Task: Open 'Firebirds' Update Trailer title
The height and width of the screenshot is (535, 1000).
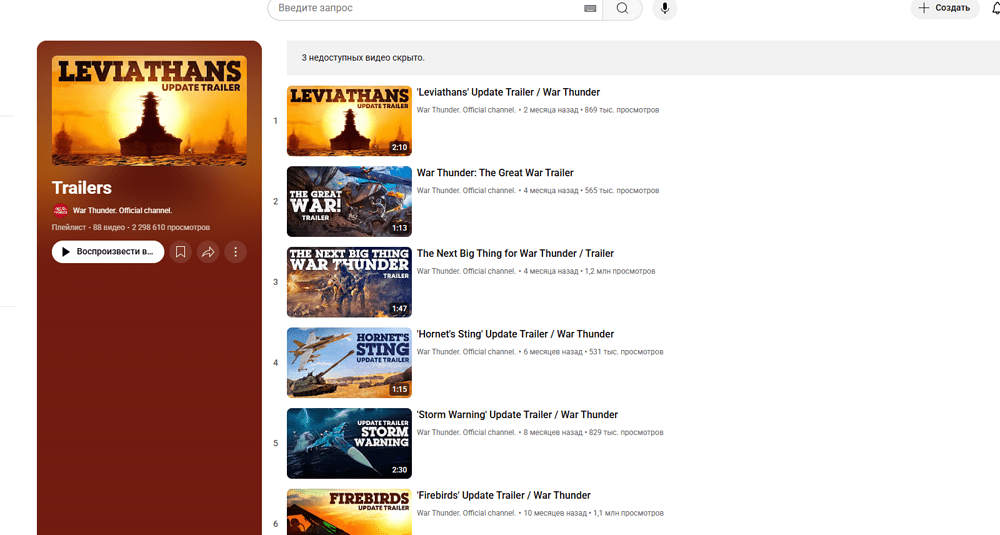Action: pos(504,495)
